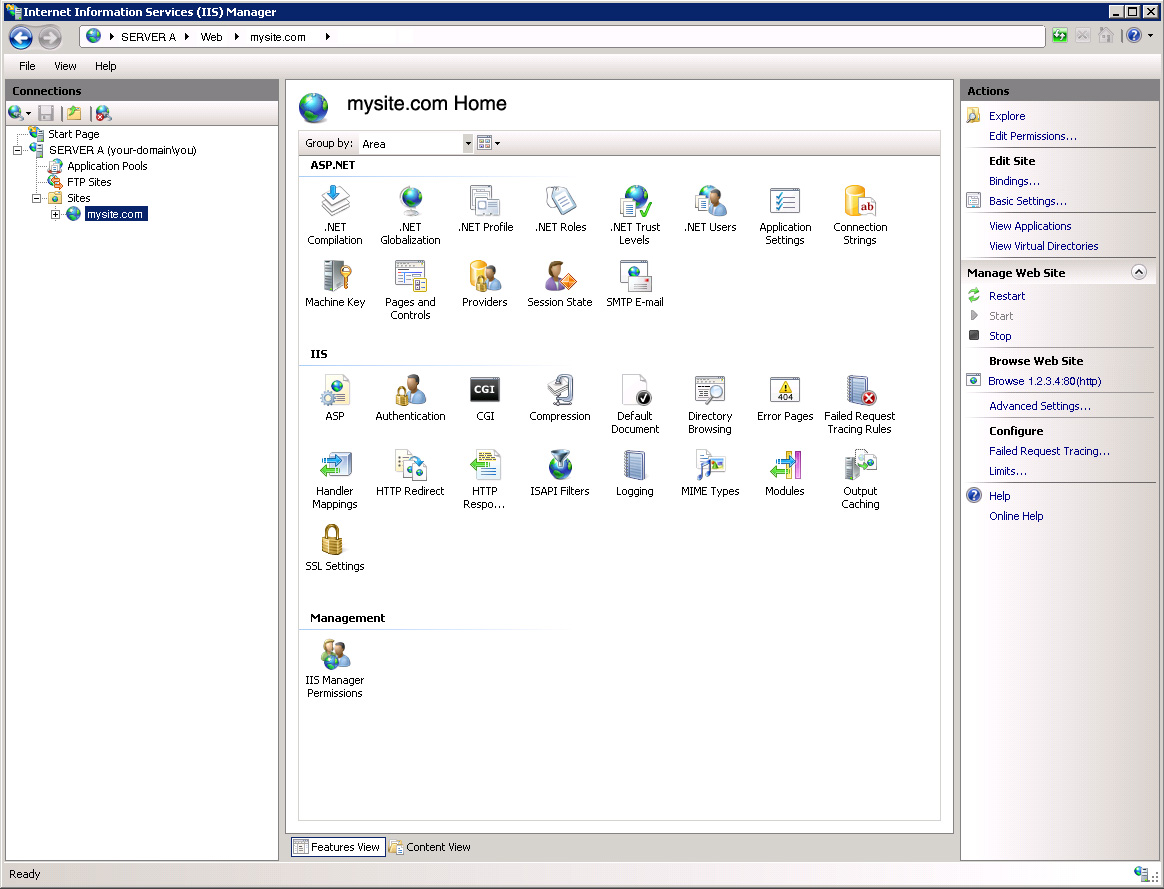Click the Up folder icon in Connections toolbar
The height and width of the screenshot is (889, 1164).
(74, 113)
